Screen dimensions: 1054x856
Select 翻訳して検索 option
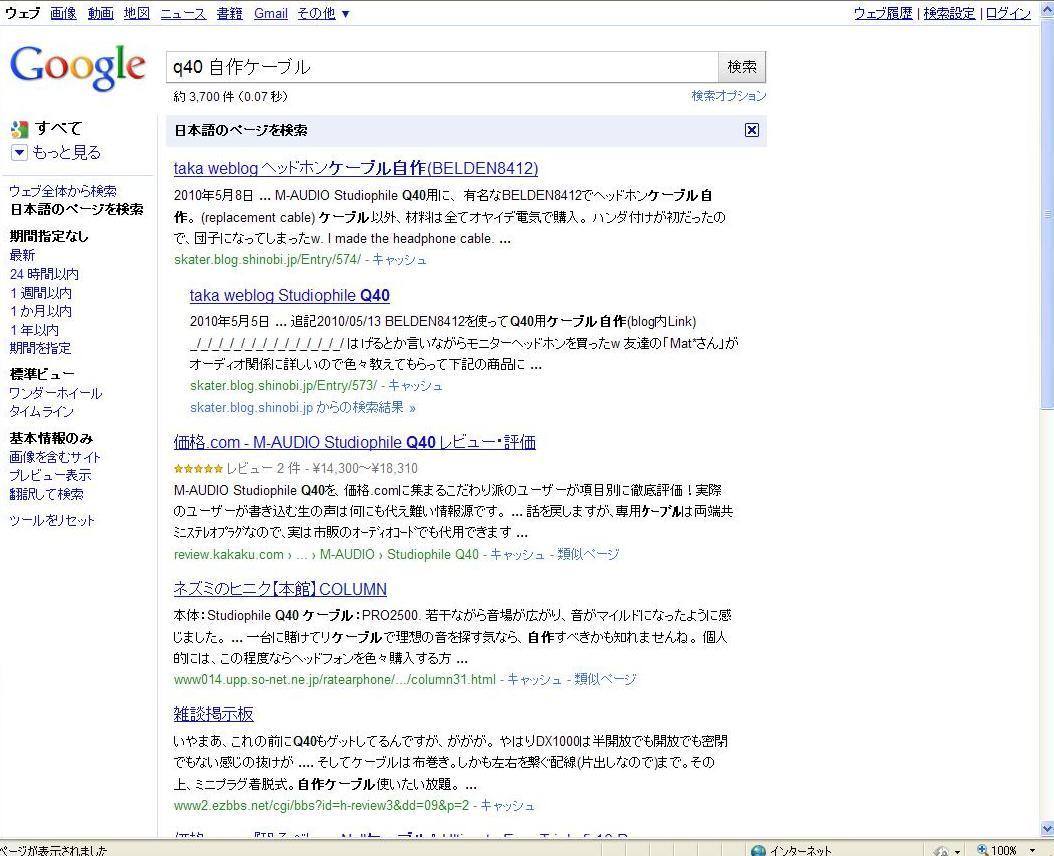tap(46, 494)
